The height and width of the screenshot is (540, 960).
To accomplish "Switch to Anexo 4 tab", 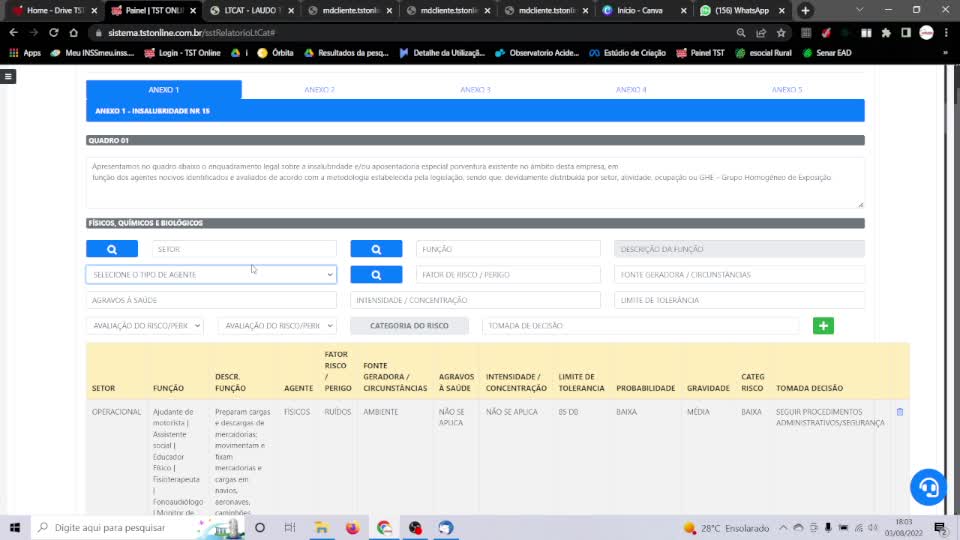I will click(631, 89).
